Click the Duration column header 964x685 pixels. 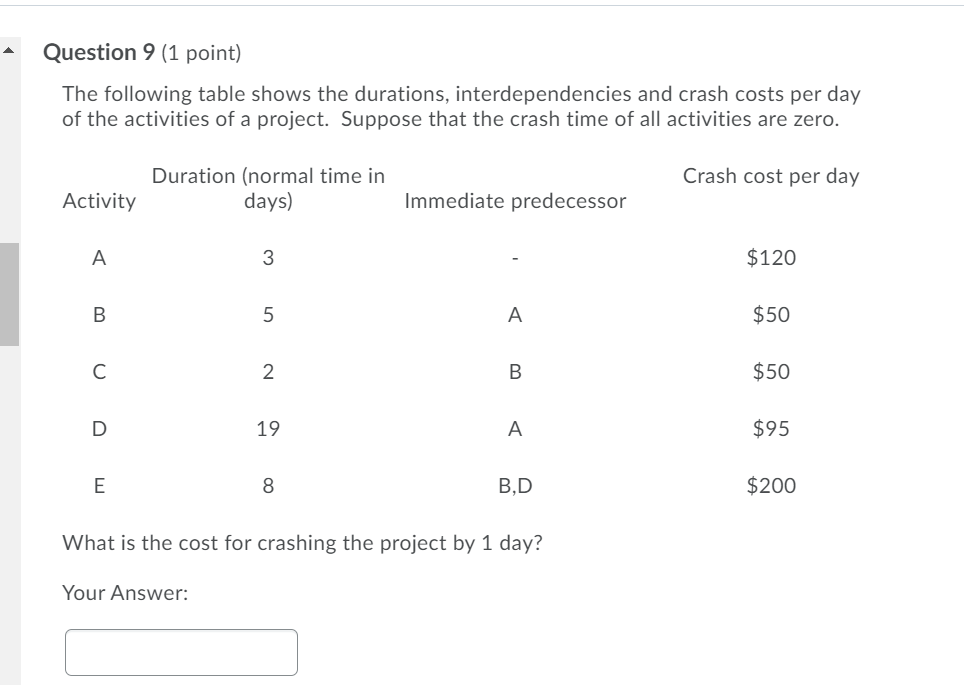click(x=268, y=187)
